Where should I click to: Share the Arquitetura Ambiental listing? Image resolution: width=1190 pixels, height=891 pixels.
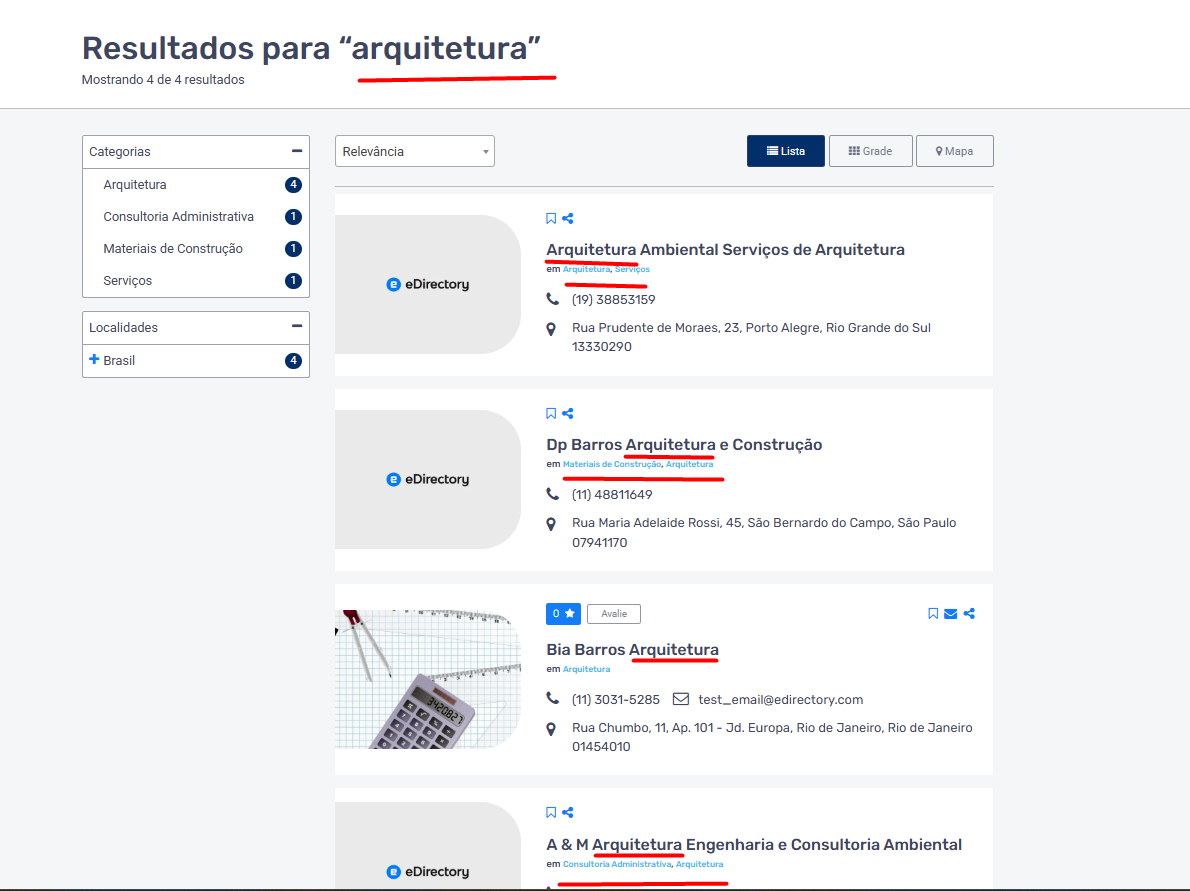[568, 219]
